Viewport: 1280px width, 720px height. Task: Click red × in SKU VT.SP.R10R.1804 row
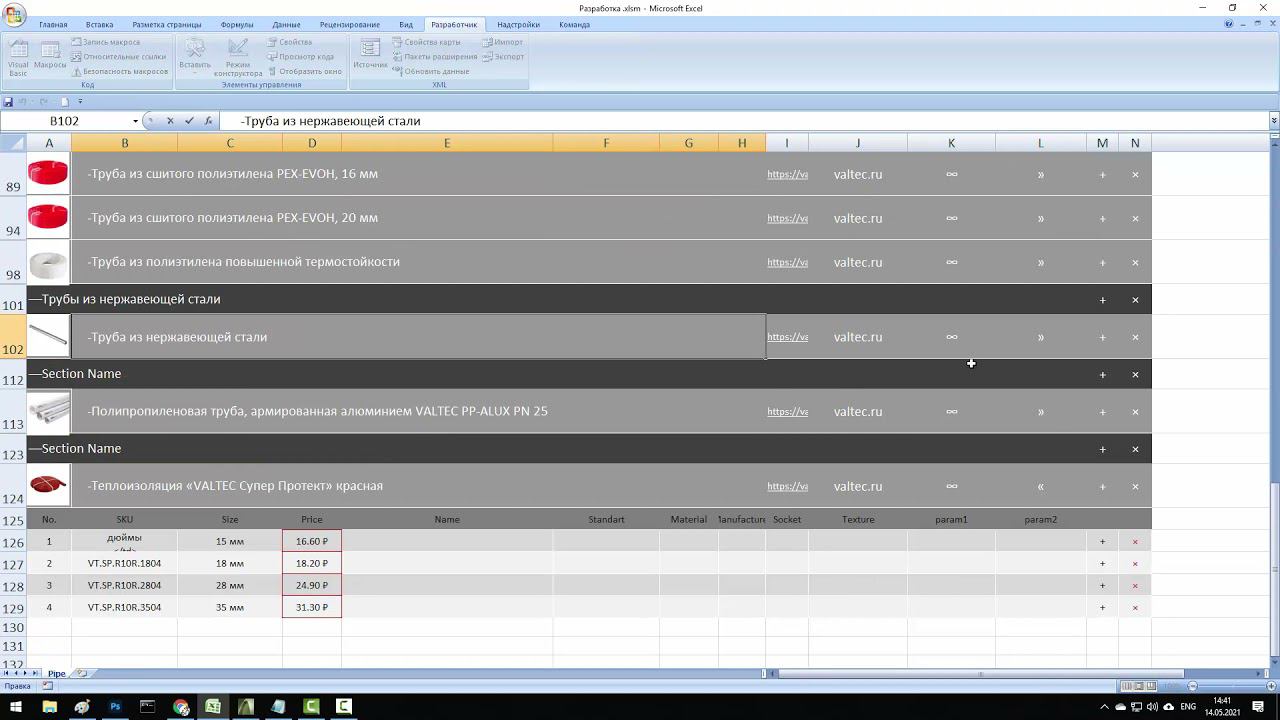1135,564
